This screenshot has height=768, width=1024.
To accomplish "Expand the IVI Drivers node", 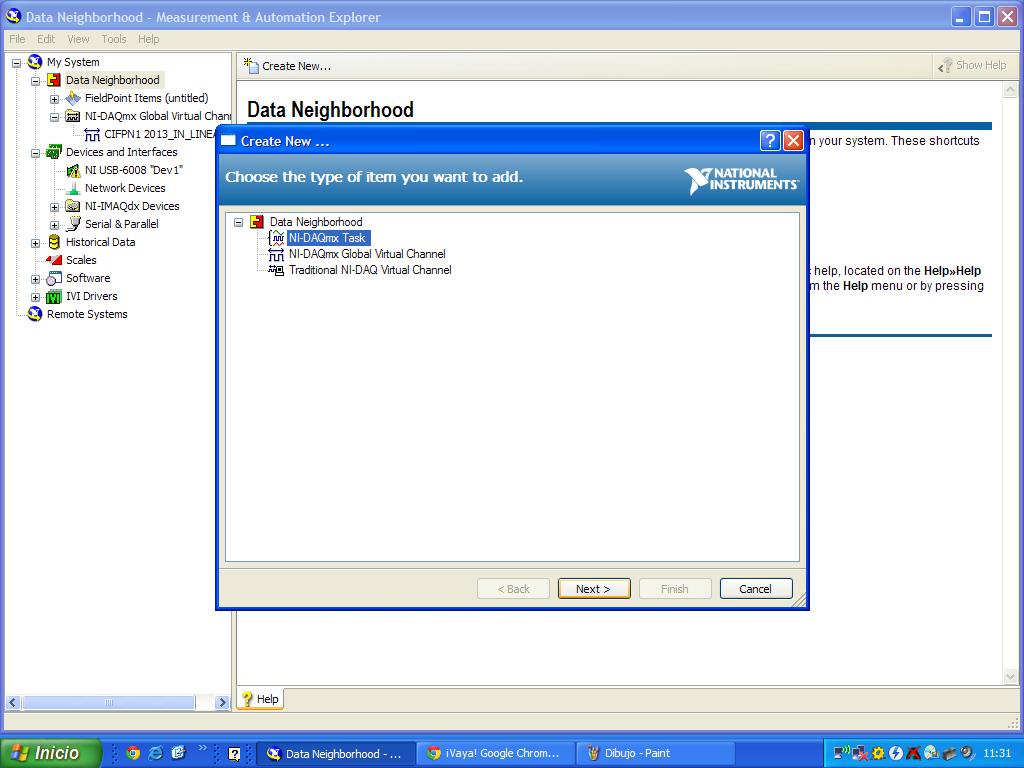I will (x=36, y=297).
